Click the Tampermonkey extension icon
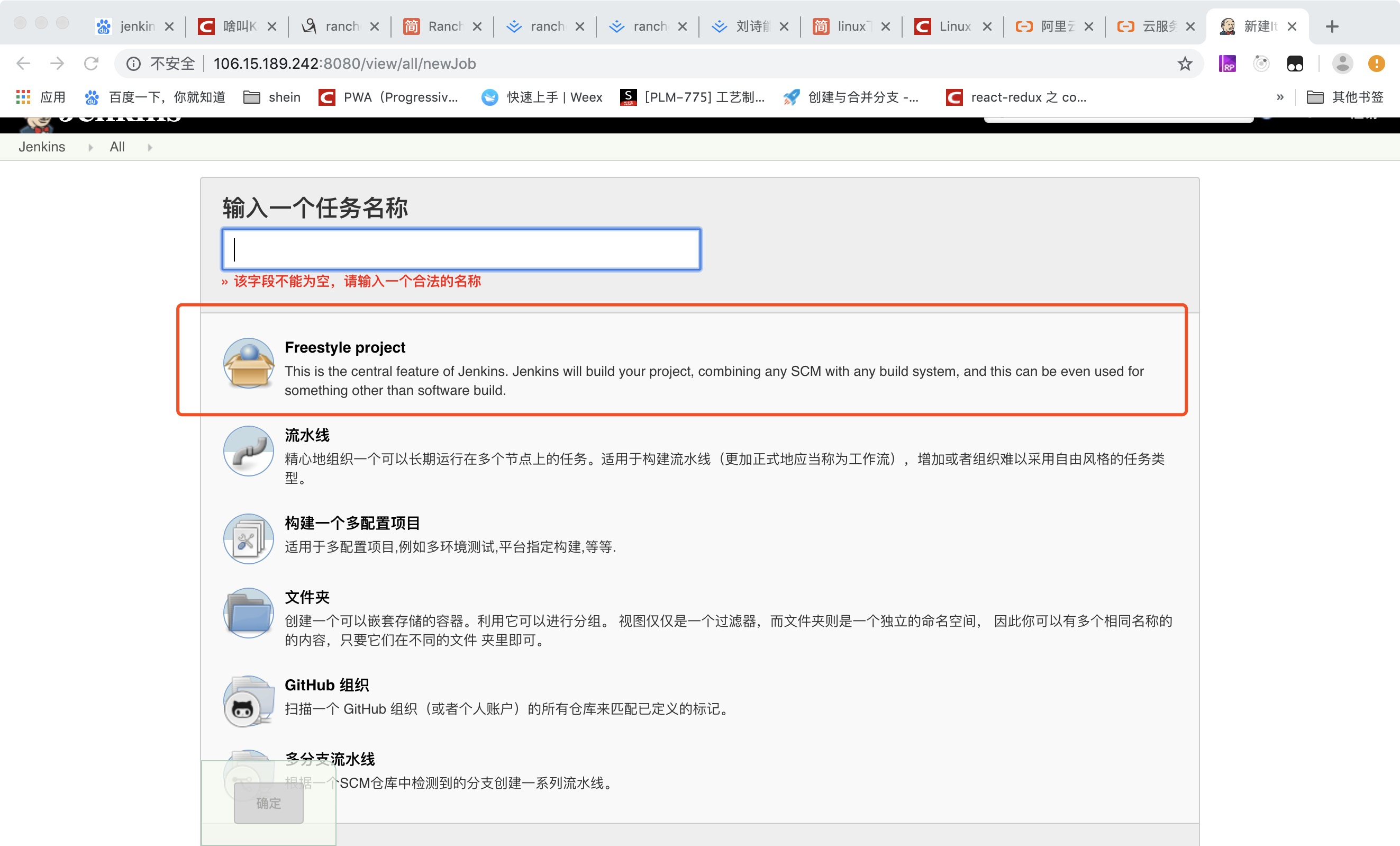The height and width of the screenshot is (846, 1400). [x=1295, y=64]
